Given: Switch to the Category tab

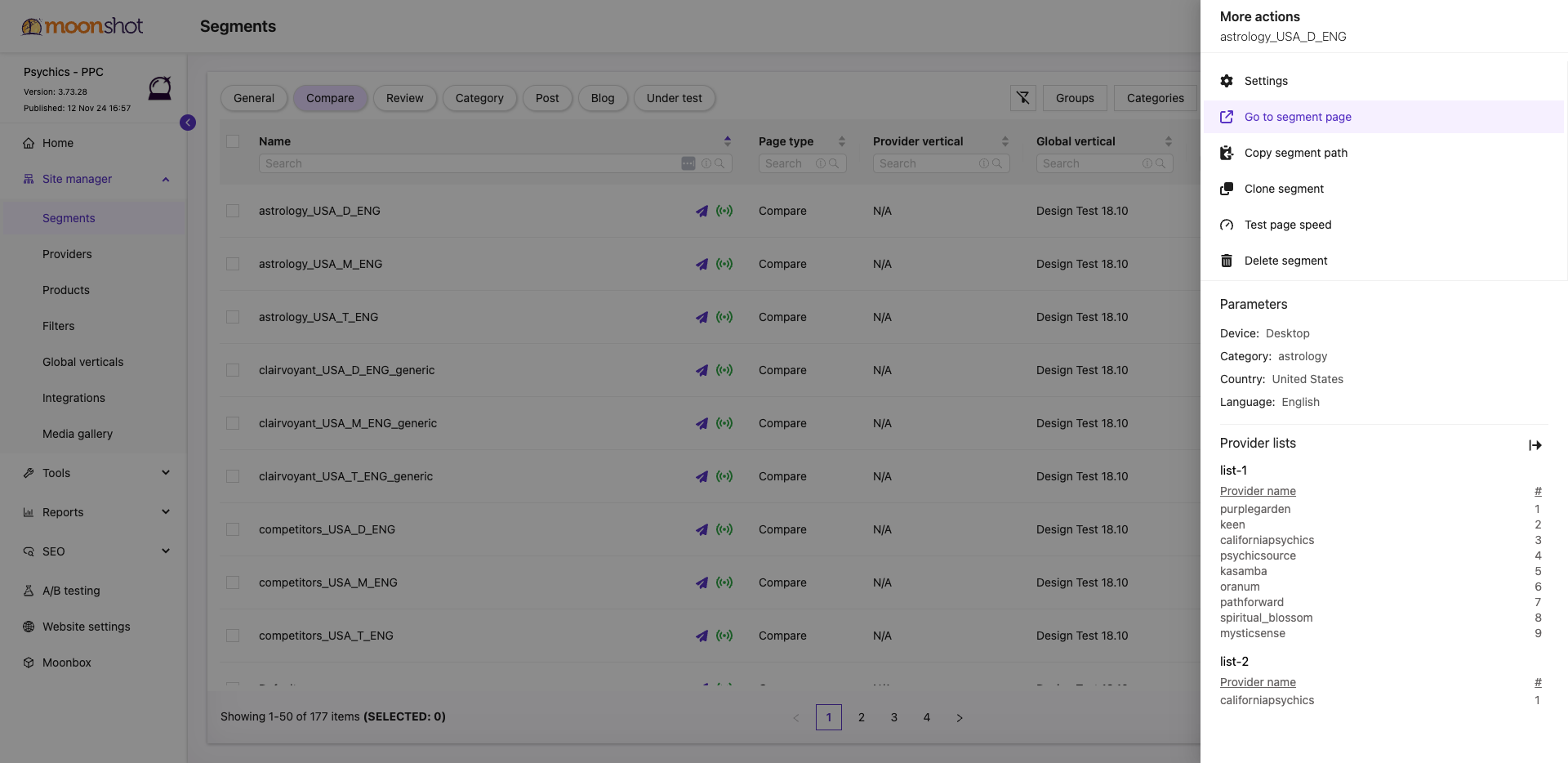Looking at the screenshot, I should pyautogui.click(x=479, y=98).
